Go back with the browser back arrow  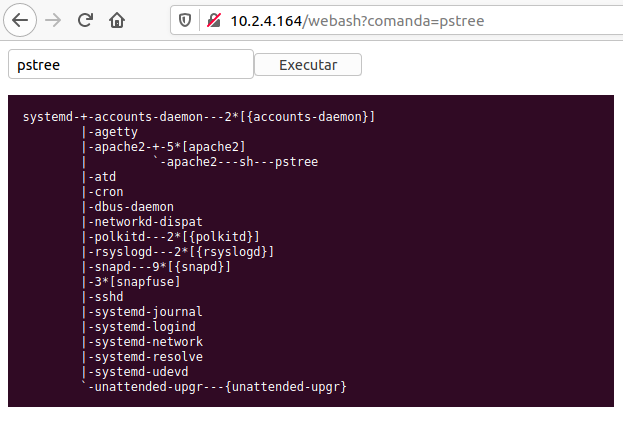tap(20, 20)
